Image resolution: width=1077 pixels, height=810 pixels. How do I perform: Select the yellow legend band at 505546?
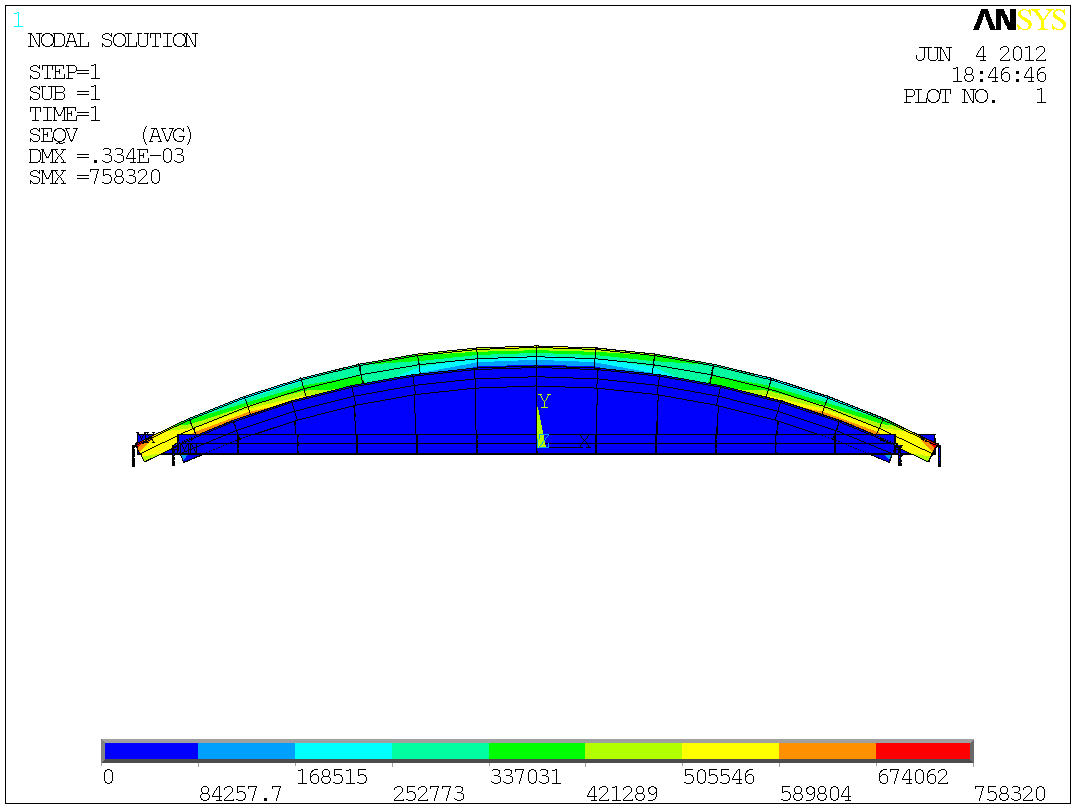coord(730,751)
